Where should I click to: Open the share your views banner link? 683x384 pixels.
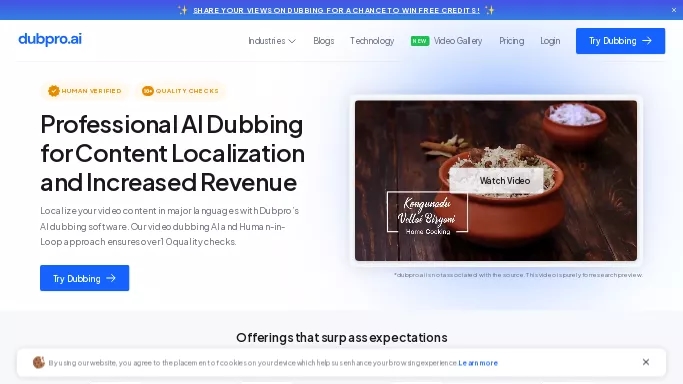pos(336,10)
